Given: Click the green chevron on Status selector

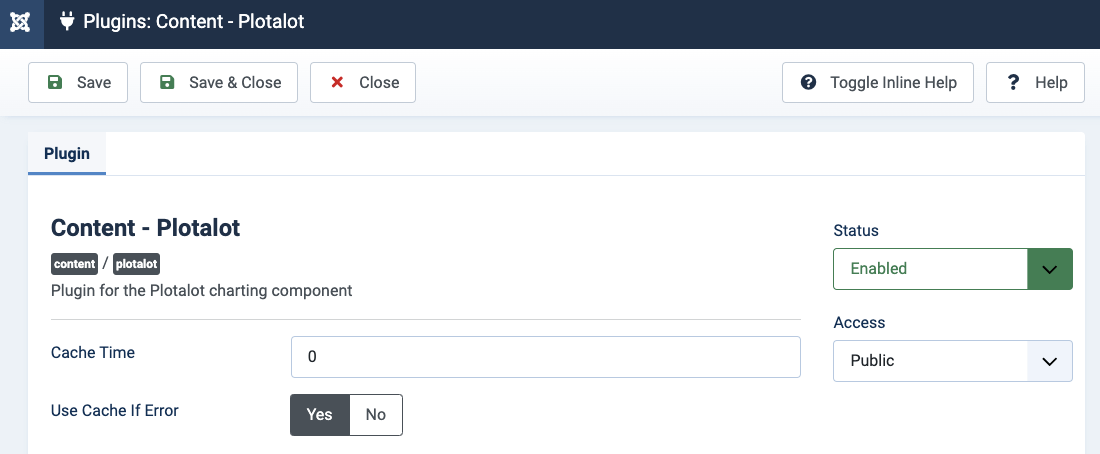Looking at the screenshot, I should (x=1049, y=269).
